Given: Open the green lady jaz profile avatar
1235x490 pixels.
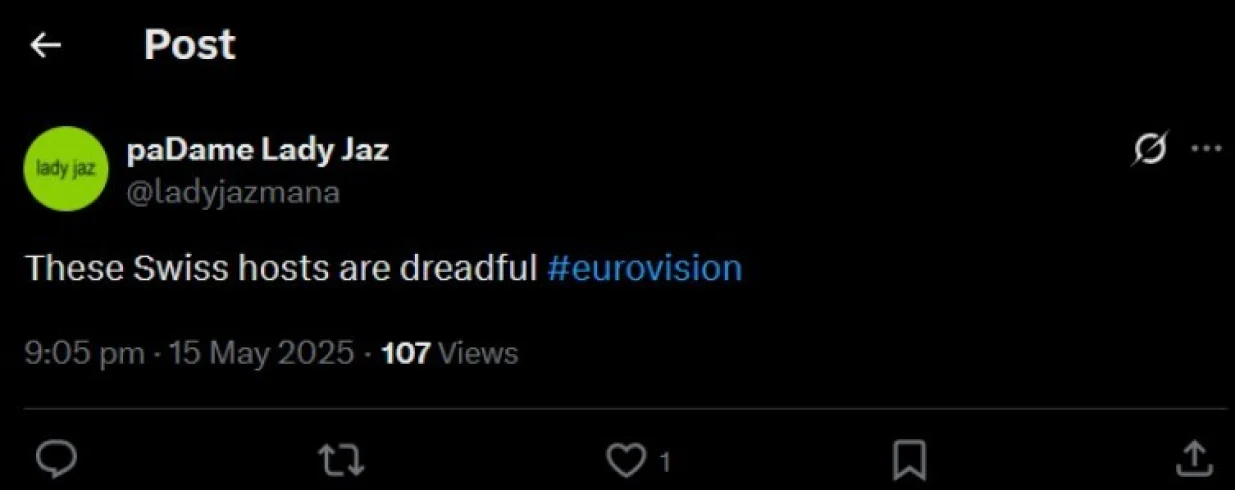Looking at the screenshot, I should tap(65, 168).
